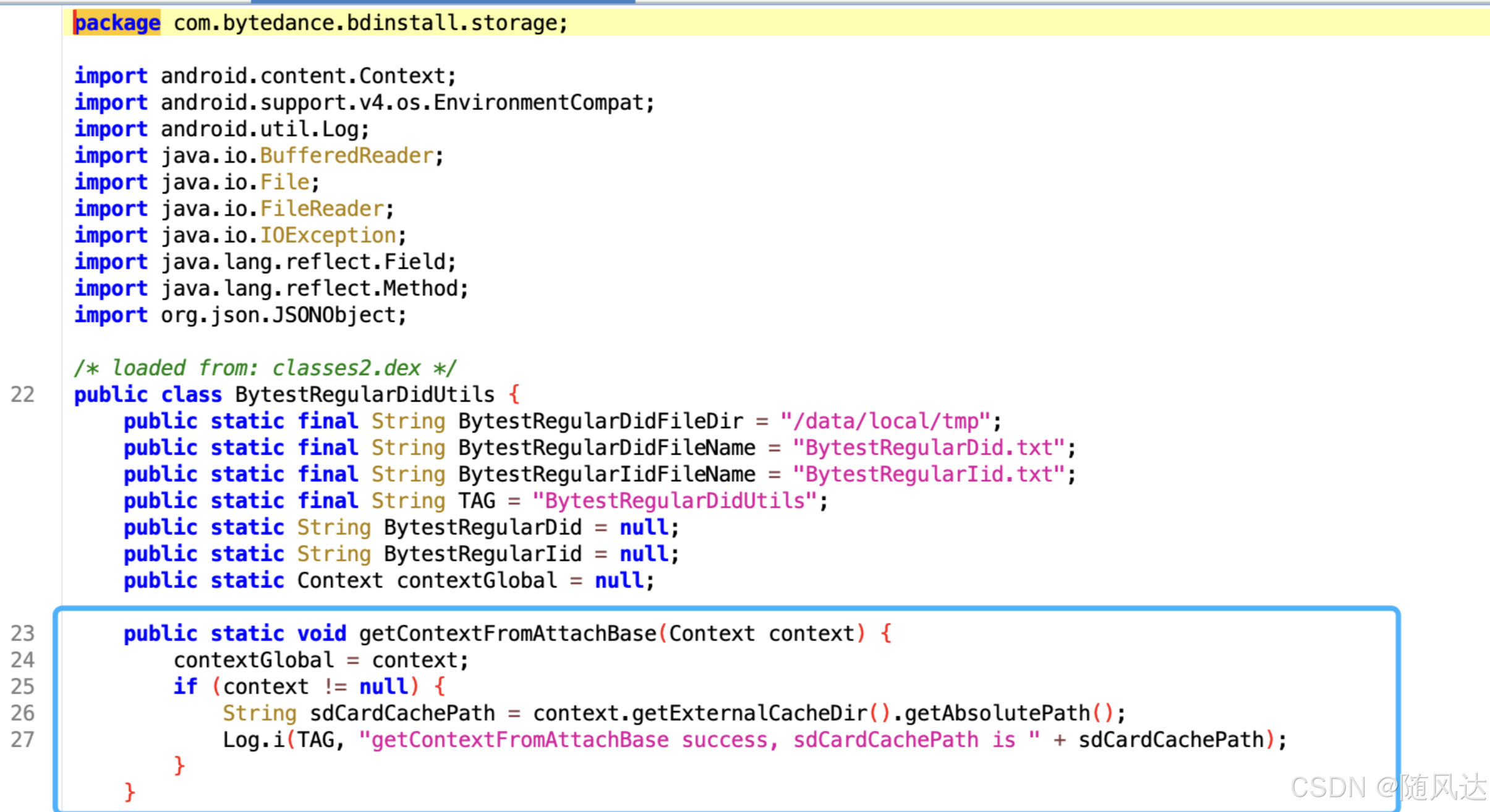This screenshot has height=812, width=1490.
Task: Click the getContextFromAttachBase method name
Action: click(507, 634)
